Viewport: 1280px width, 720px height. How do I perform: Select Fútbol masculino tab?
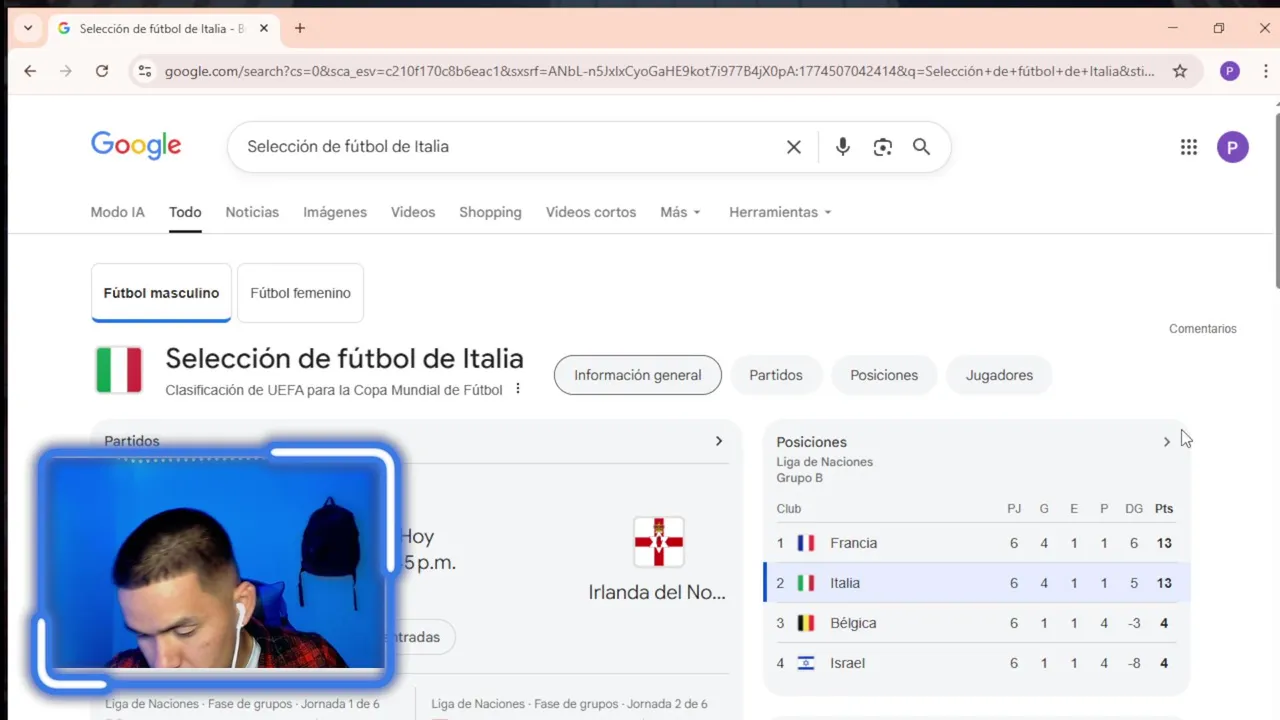pos(161,293)
